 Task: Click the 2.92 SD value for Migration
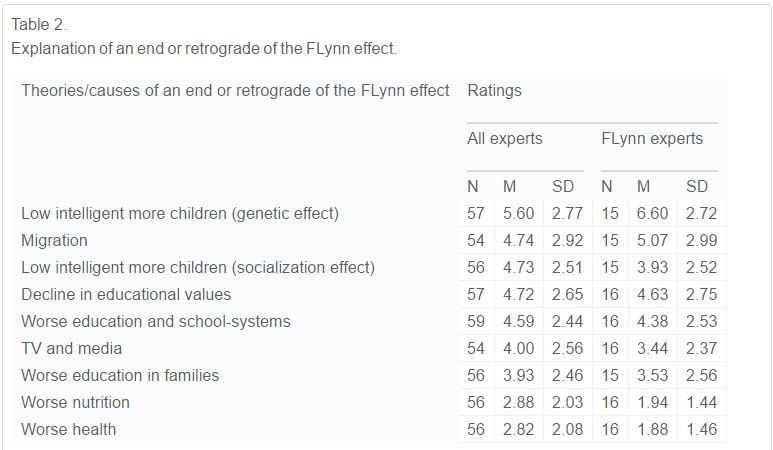click(567, 240)
